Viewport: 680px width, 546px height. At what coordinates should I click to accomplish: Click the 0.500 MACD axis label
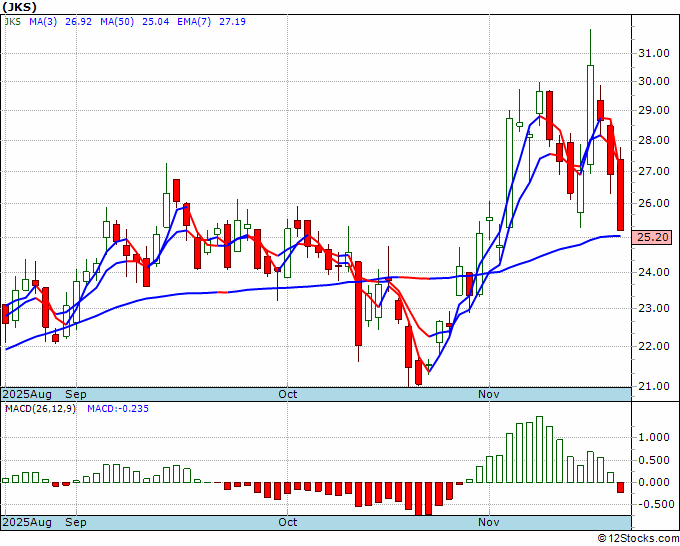click(654, 460)
